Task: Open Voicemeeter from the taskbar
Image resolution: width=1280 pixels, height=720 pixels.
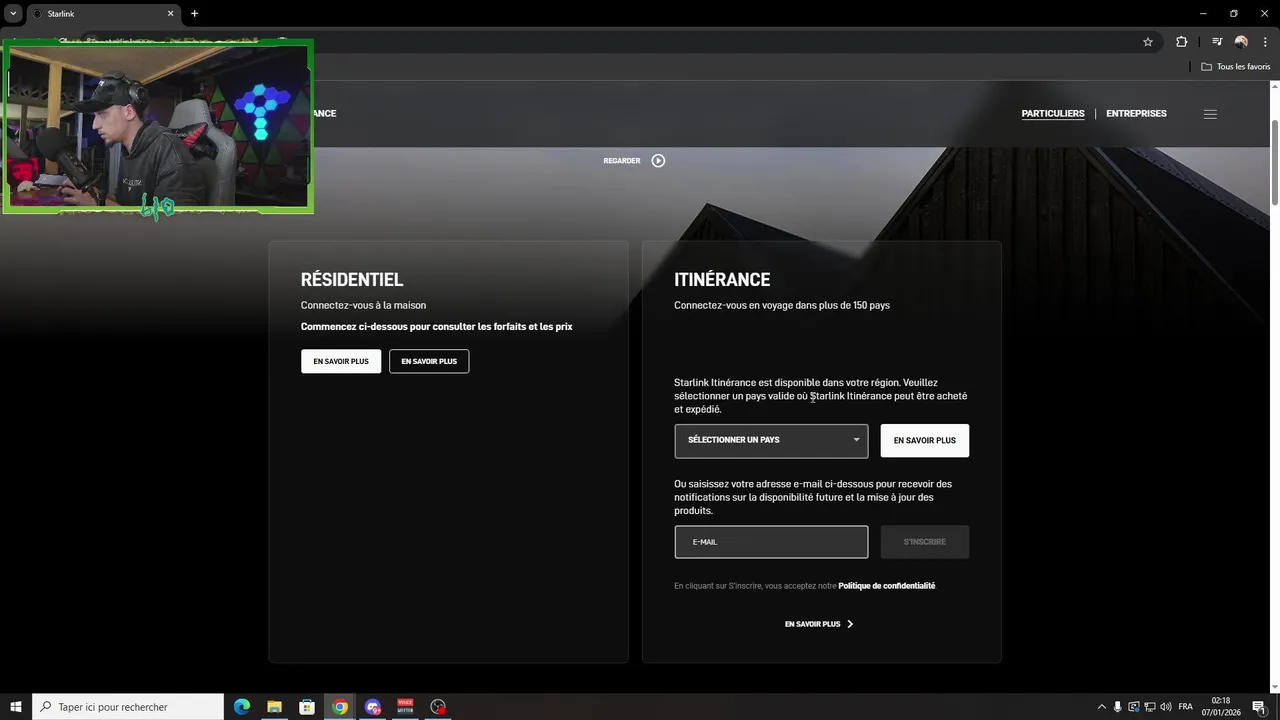Action: [x=405, y=707]
